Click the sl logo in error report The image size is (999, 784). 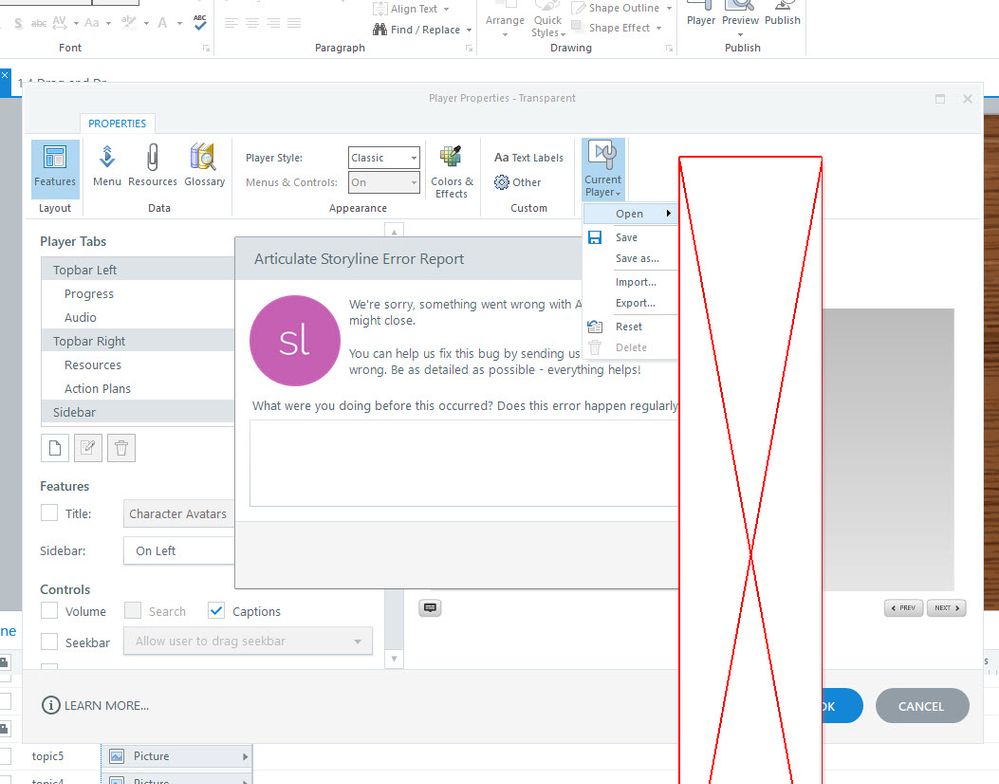coord(295,340)
